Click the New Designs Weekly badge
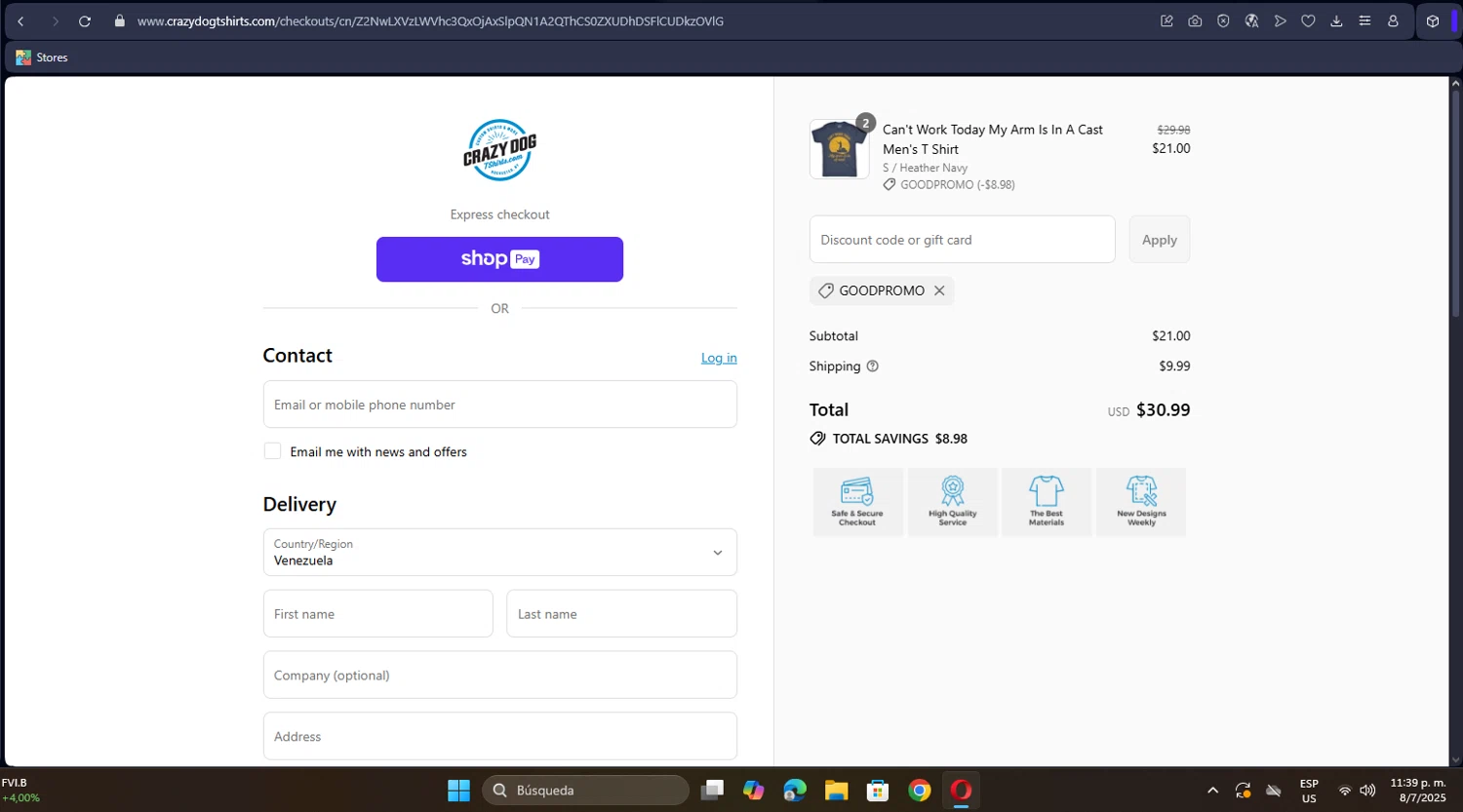The image size is (1463, 812). [x=1141, y=502]
